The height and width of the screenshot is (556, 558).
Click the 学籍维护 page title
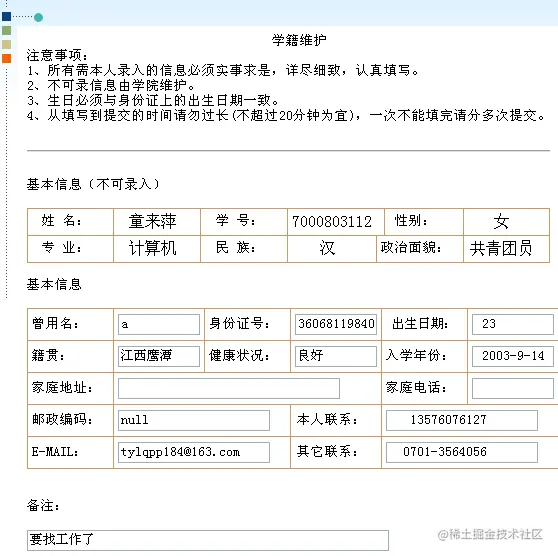pyautogui.click(x=299, y=40)
